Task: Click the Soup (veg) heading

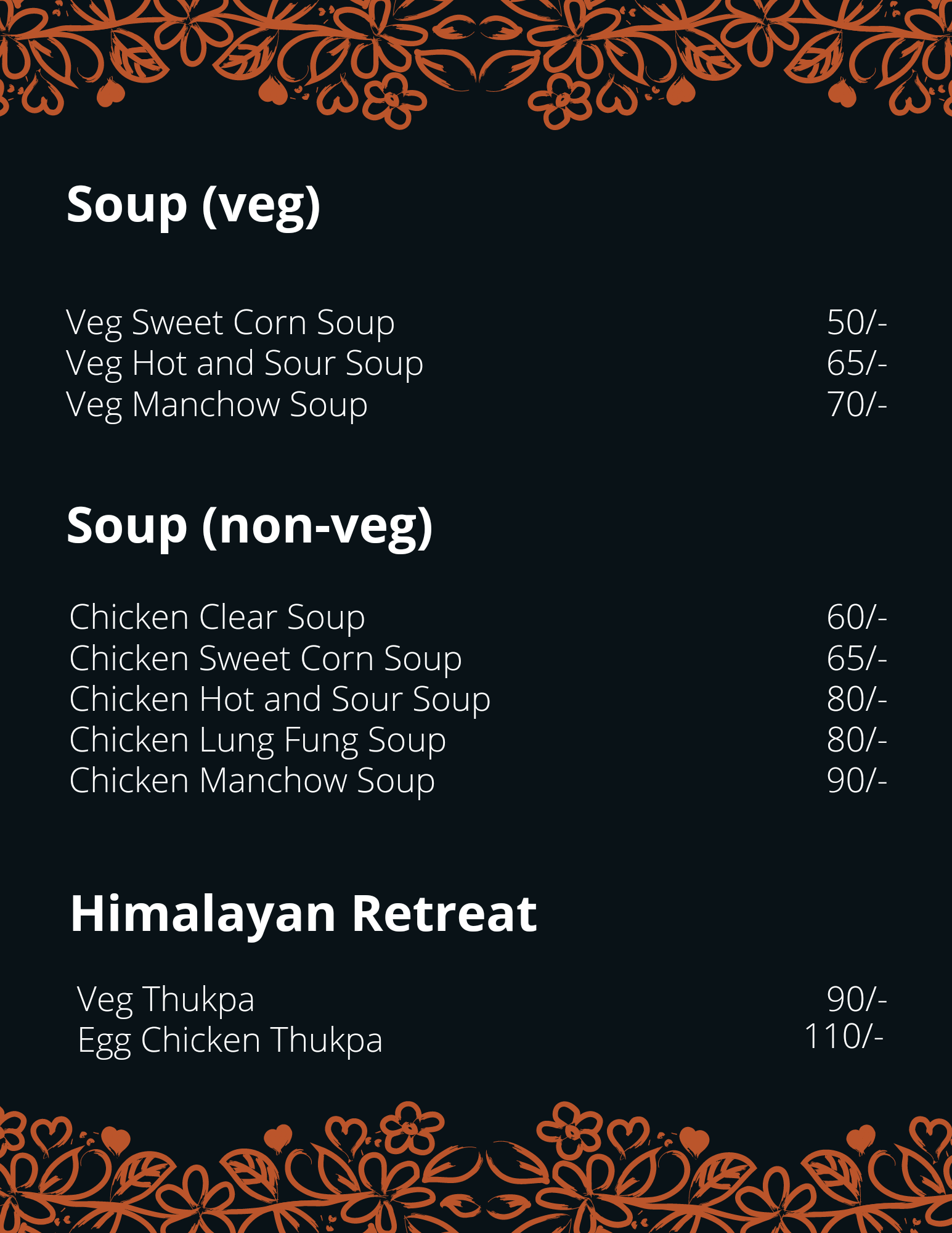Action: click(193, 206)
